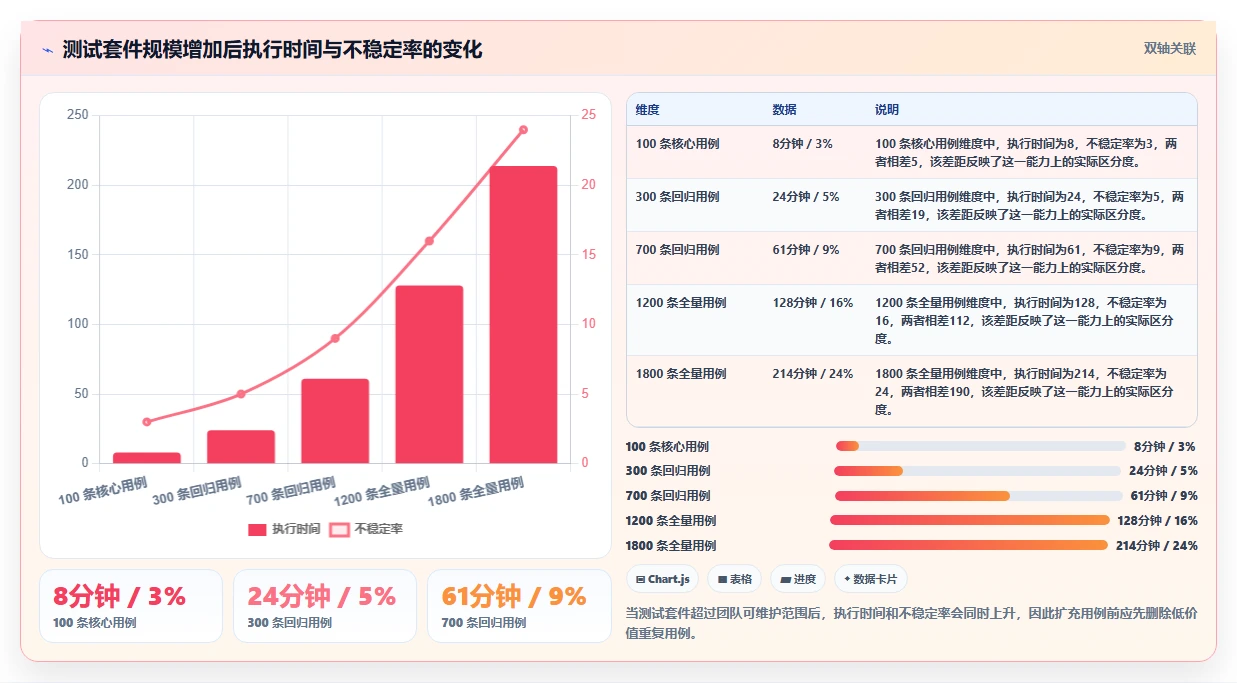This screenshot has height=683, width=1237.
Task: Toggle the 不稳定率 legend item
Action: pyautogui.click(x=366, y=529)
